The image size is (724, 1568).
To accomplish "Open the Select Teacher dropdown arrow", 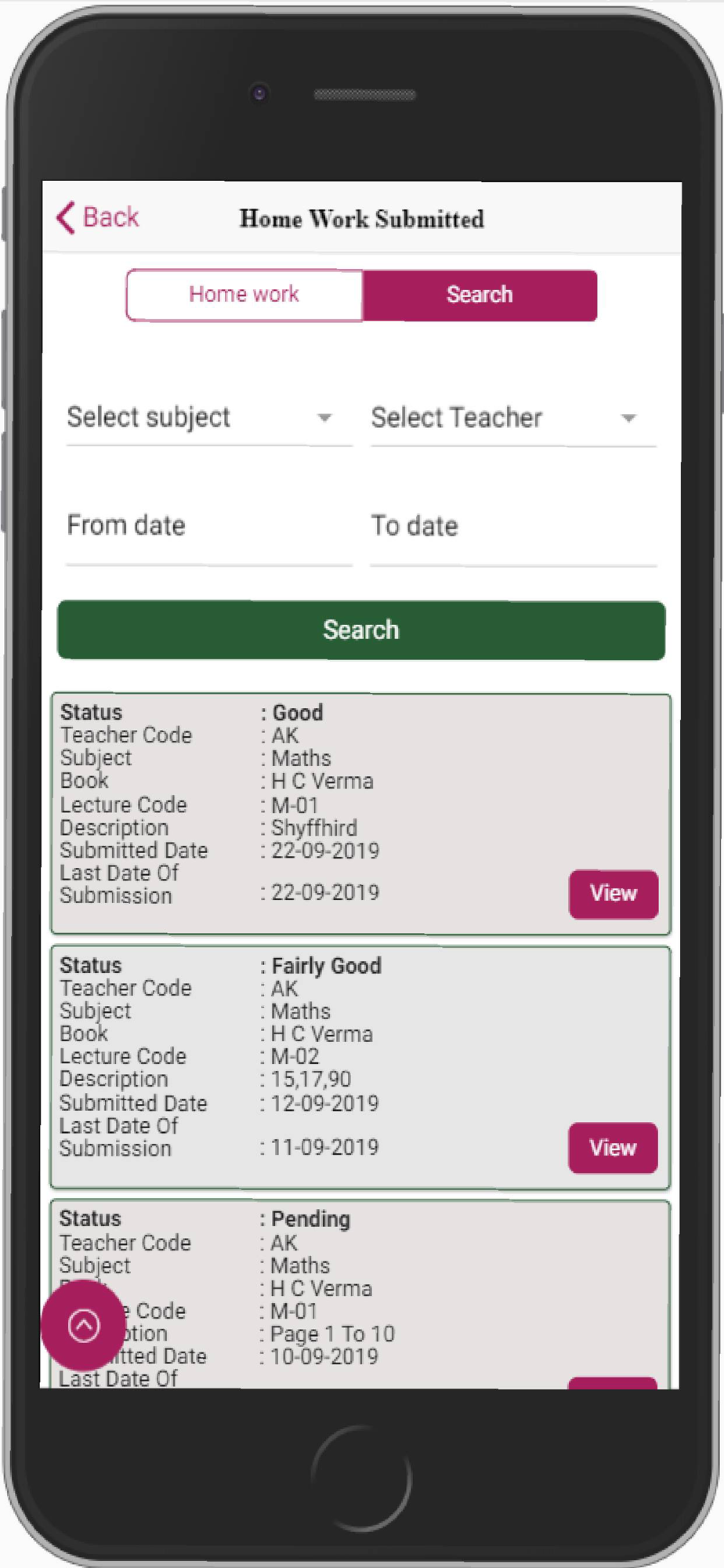I will click(x=628, y=419).
